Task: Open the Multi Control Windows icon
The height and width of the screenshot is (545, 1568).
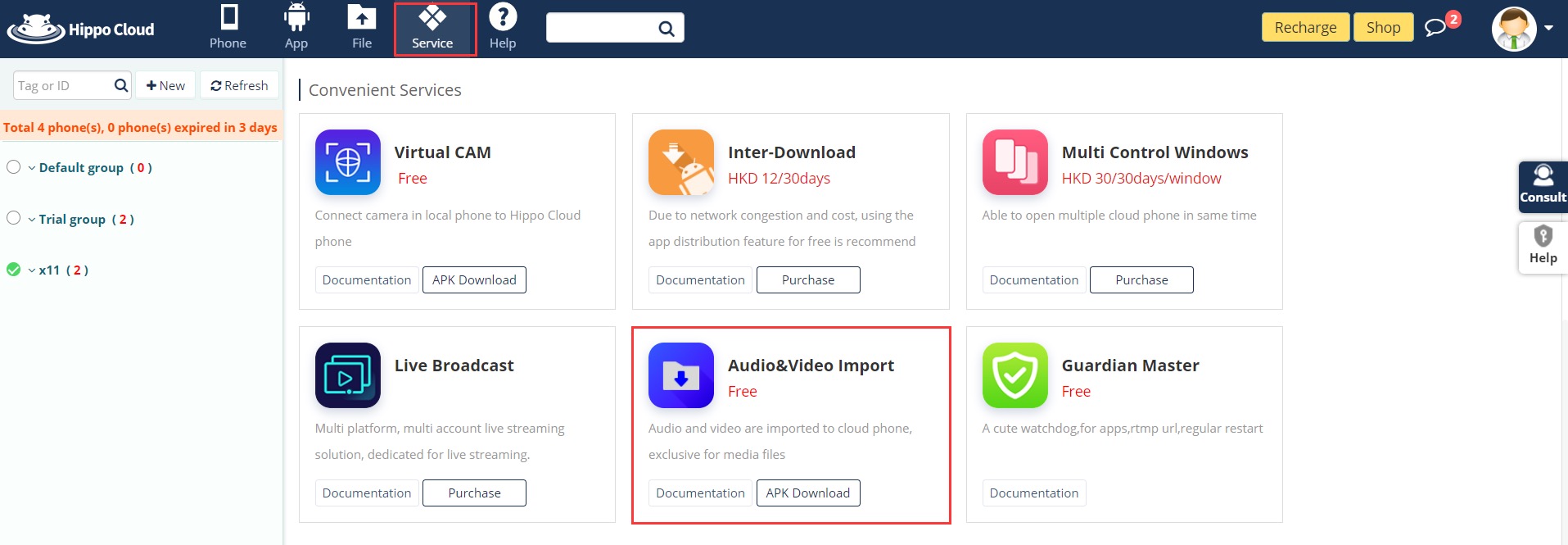Action: coord(1014,162)
